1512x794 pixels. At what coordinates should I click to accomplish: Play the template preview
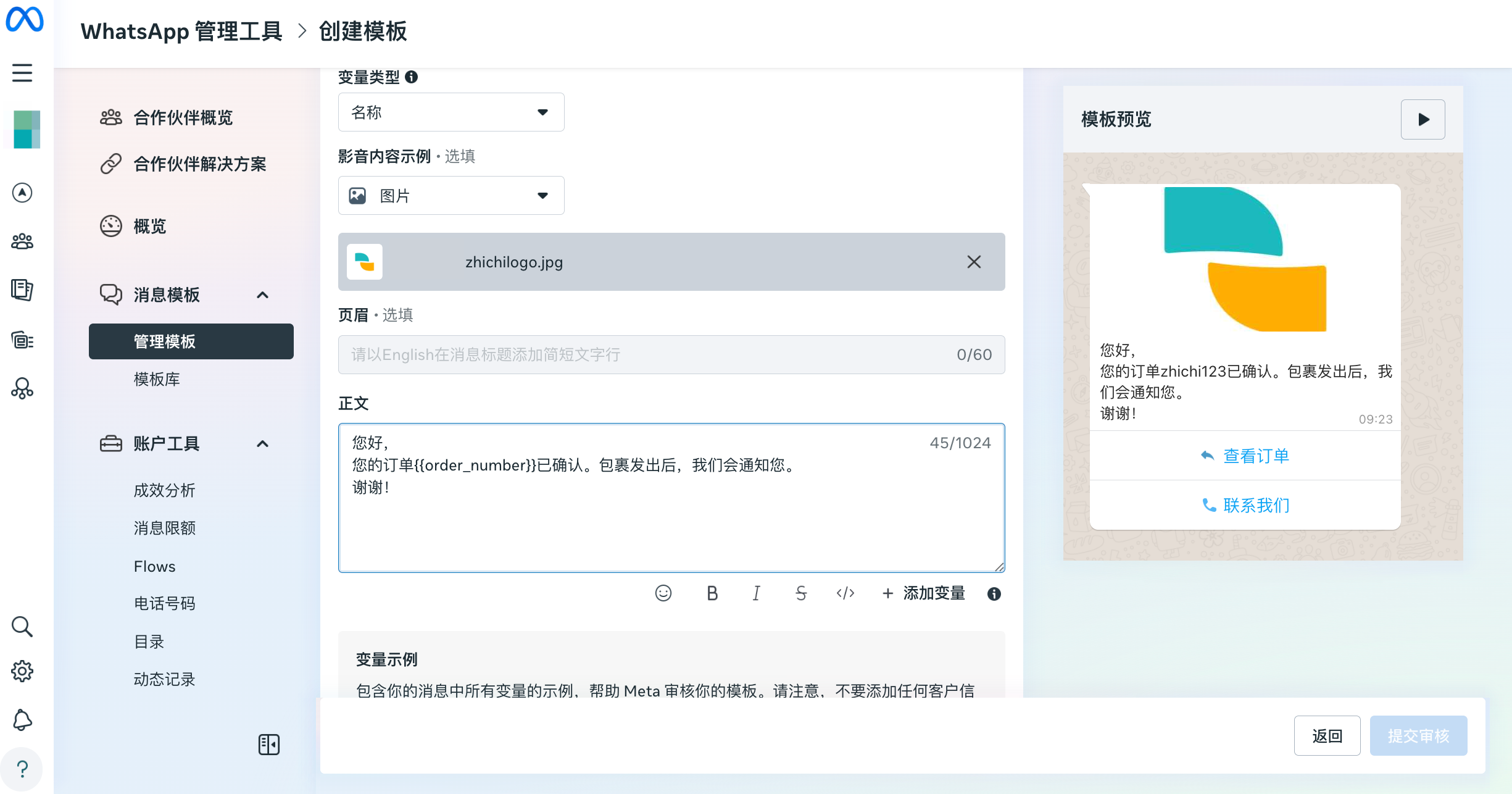pyautogui.click(x=1423, y=119)
